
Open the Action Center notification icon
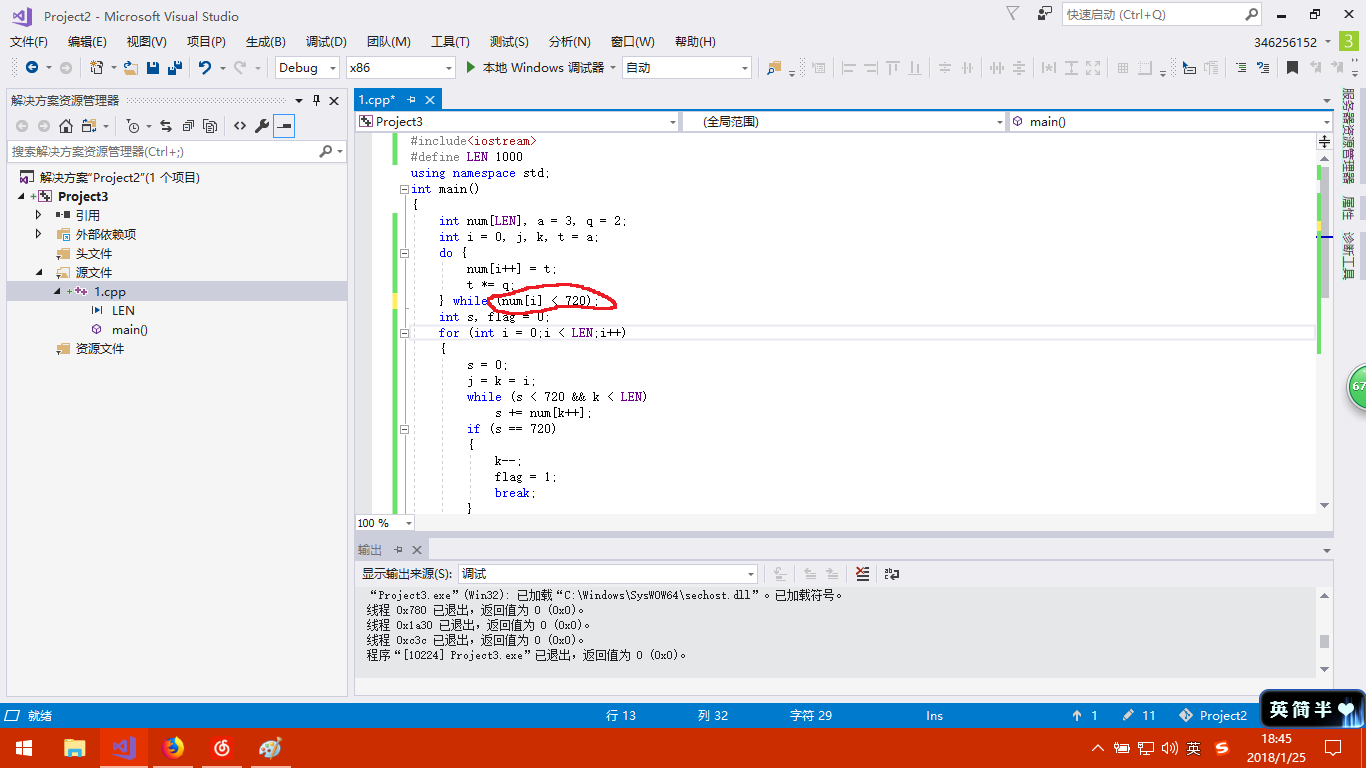(1332, 747)
